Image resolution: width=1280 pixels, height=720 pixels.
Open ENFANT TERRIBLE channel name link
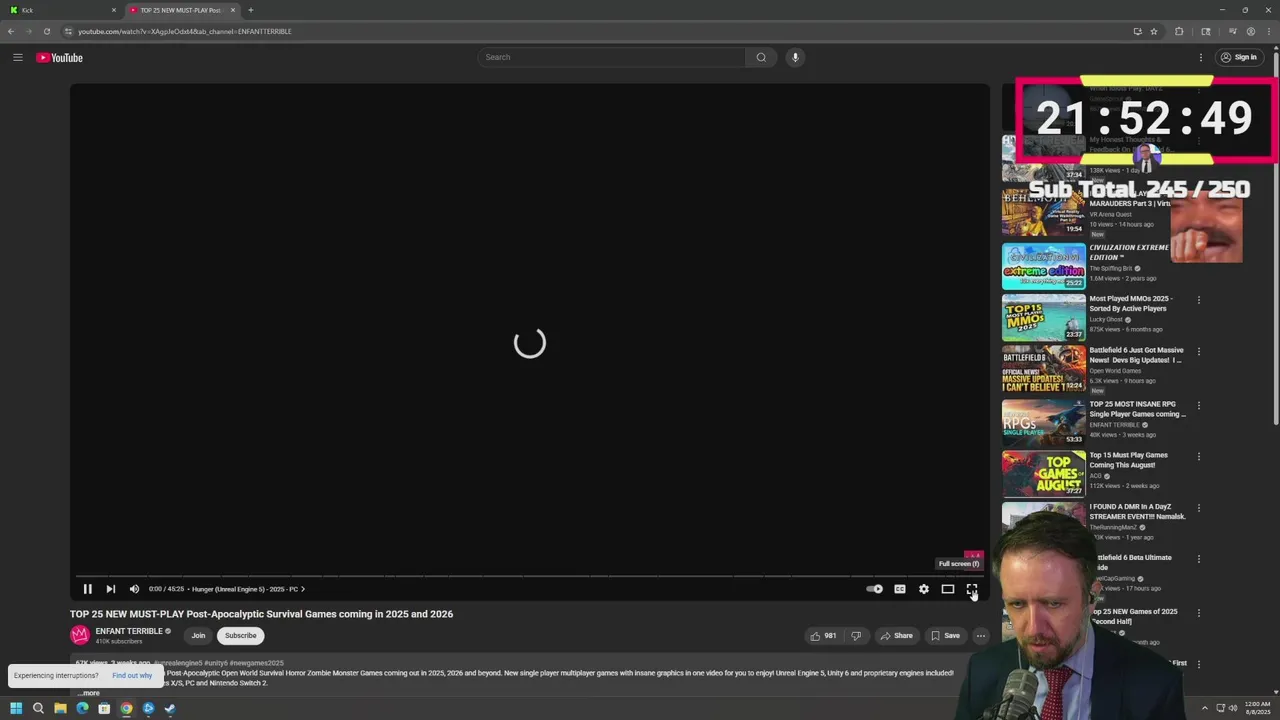coord(129,631)
